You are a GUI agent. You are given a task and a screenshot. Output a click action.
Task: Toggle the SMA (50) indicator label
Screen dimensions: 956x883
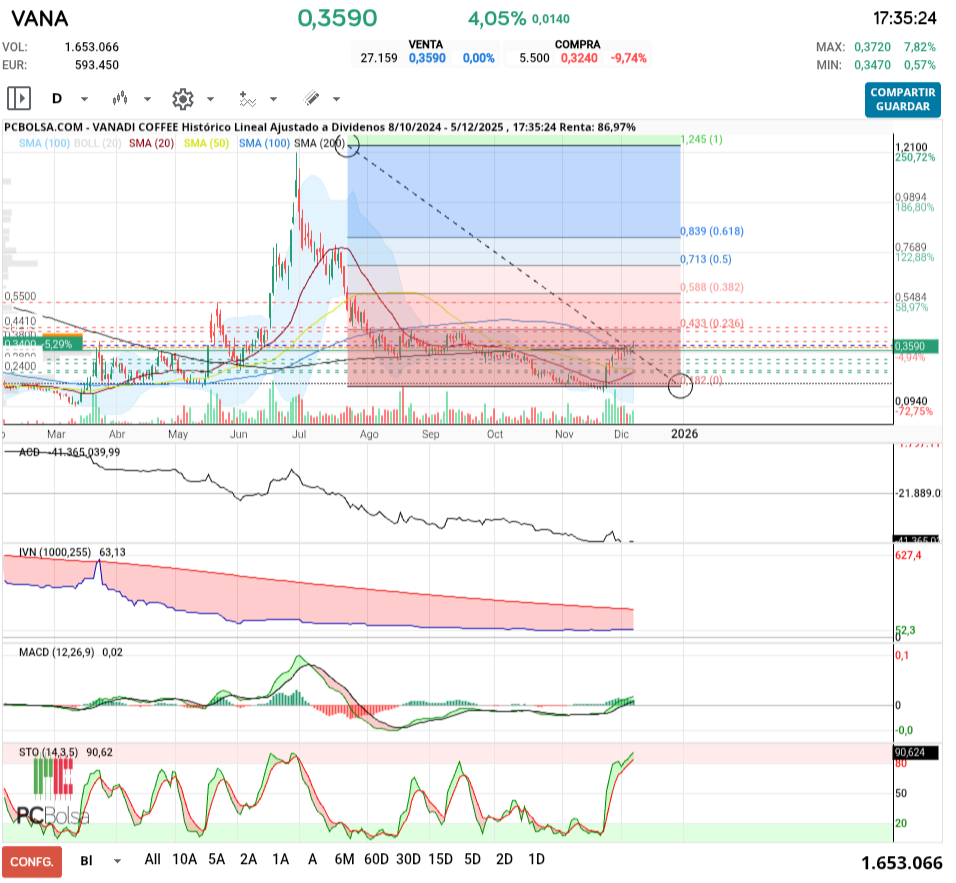208,144
